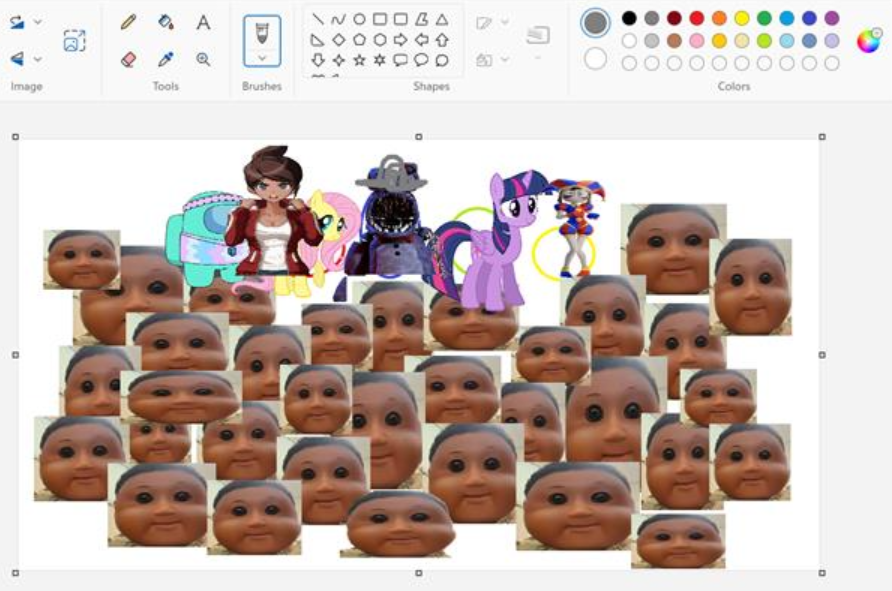Viewport: 892px width, 591px height.
Task: Select the Color 2 white background circle
Action: (x=596, y=59)
